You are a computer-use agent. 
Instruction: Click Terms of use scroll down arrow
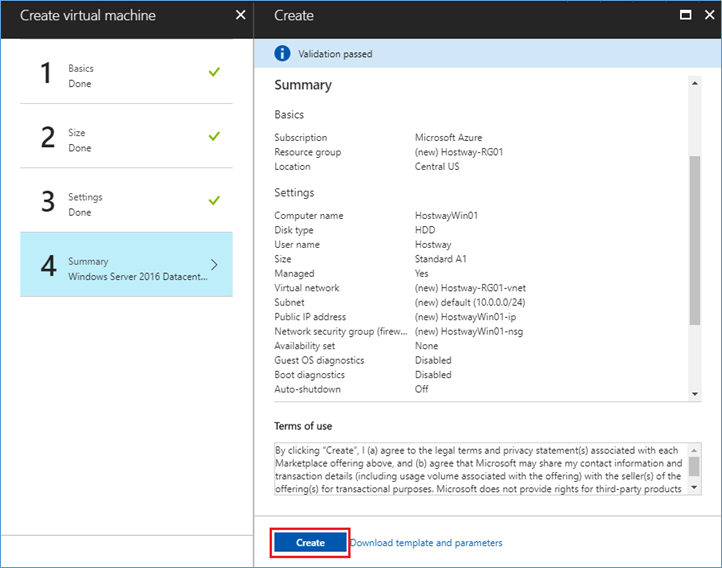click(694, 487)
